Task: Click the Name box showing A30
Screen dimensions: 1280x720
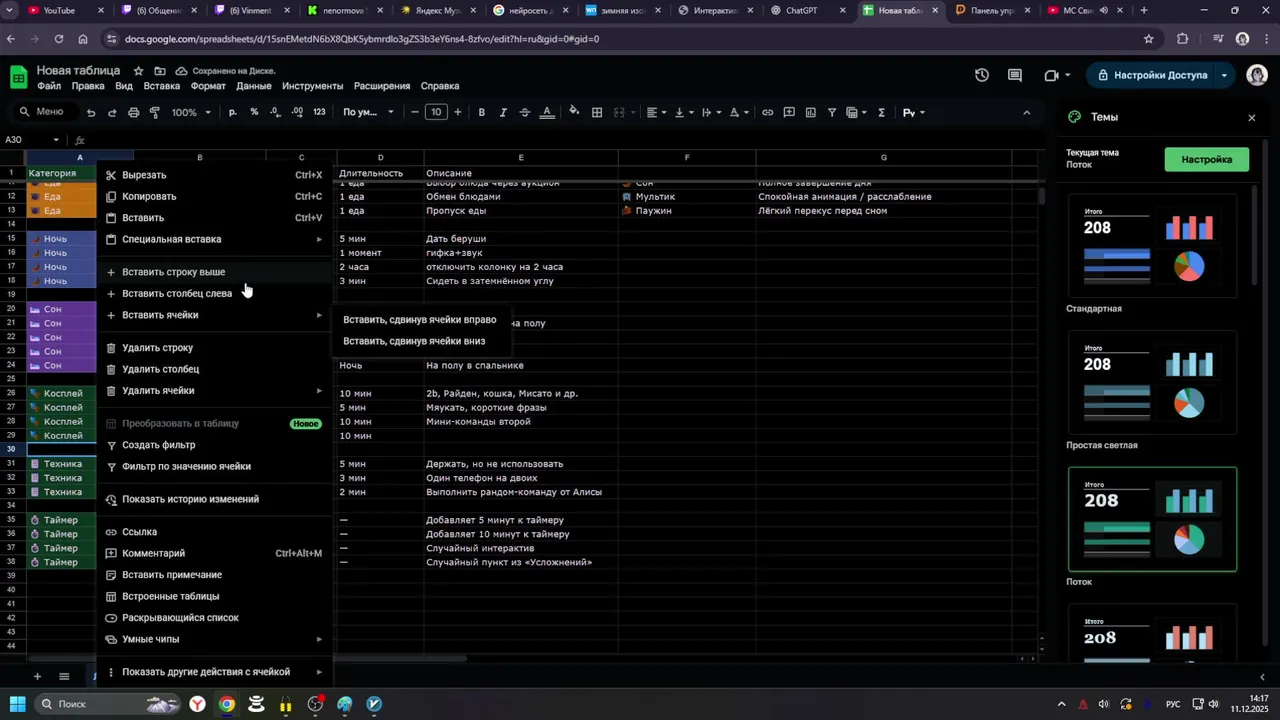Action: (32, 140)
